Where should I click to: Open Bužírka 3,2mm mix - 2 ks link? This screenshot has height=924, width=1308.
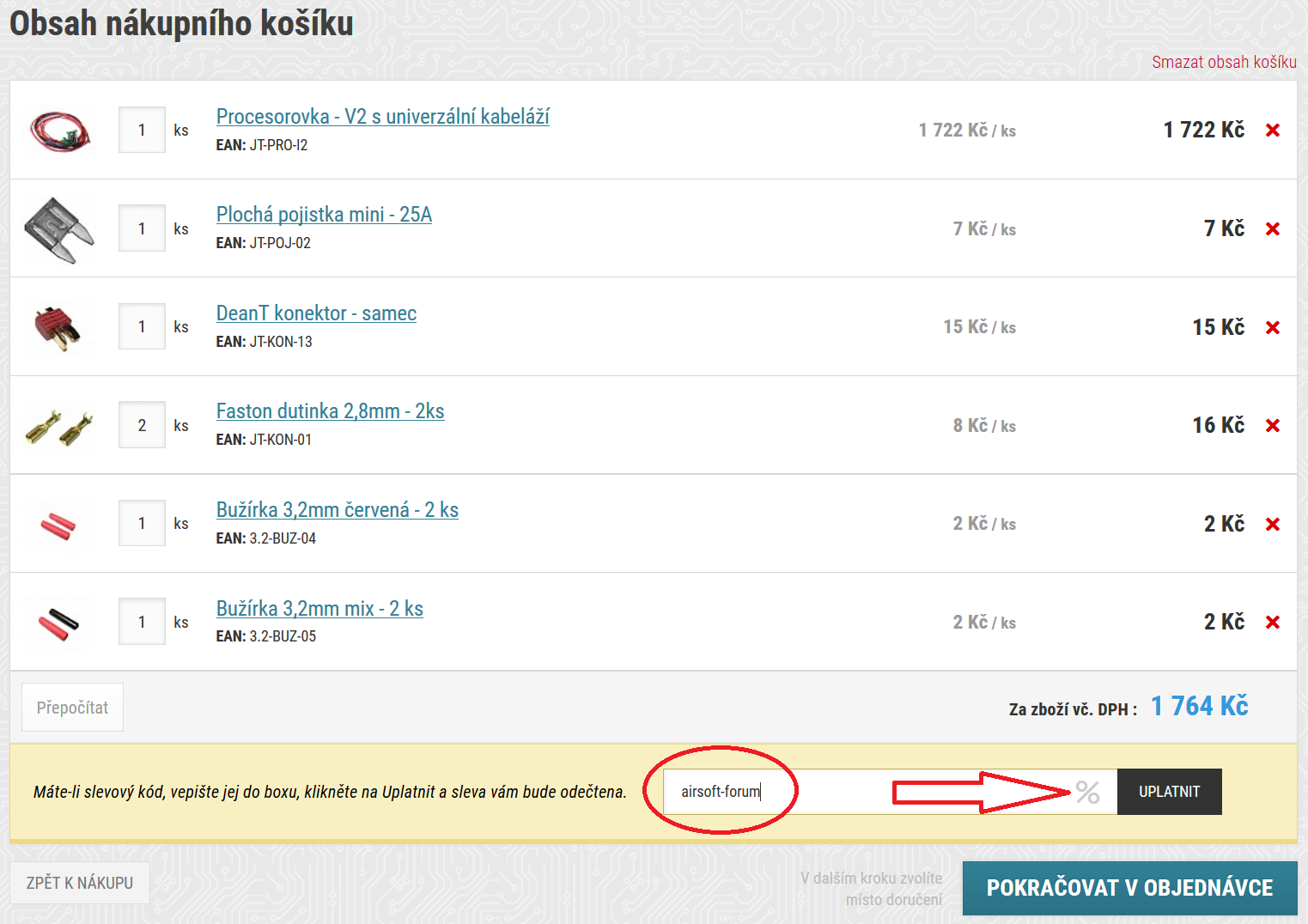(x=319, y=609)
